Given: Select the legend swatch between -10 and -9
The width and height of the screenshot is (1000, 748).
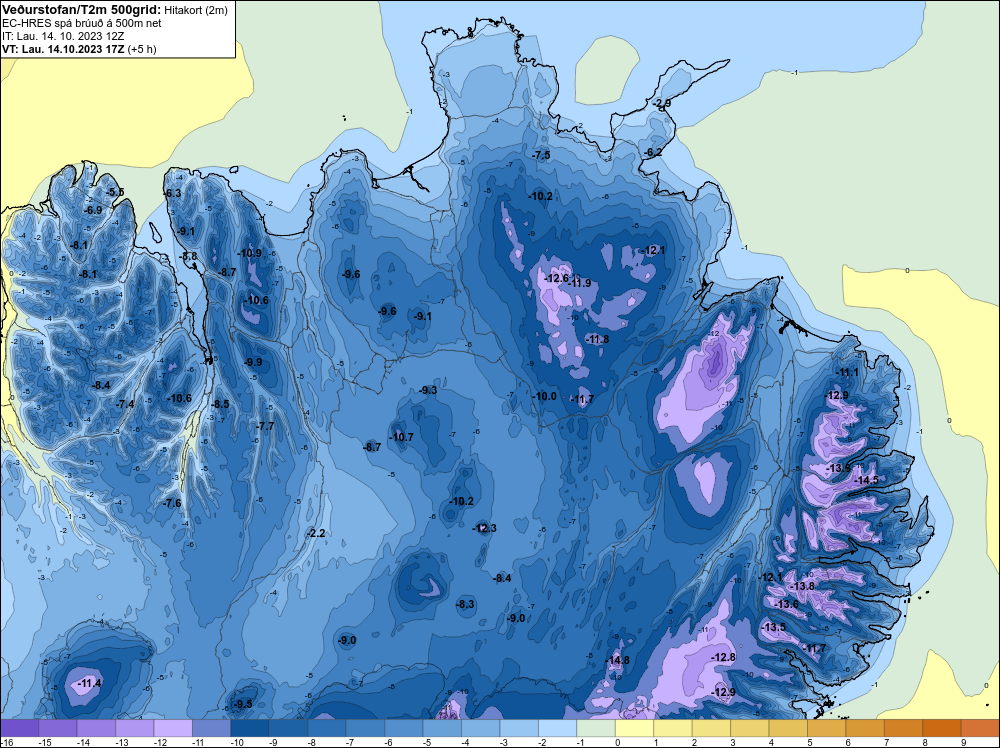Looking at the screenshot, I should 251,728.
